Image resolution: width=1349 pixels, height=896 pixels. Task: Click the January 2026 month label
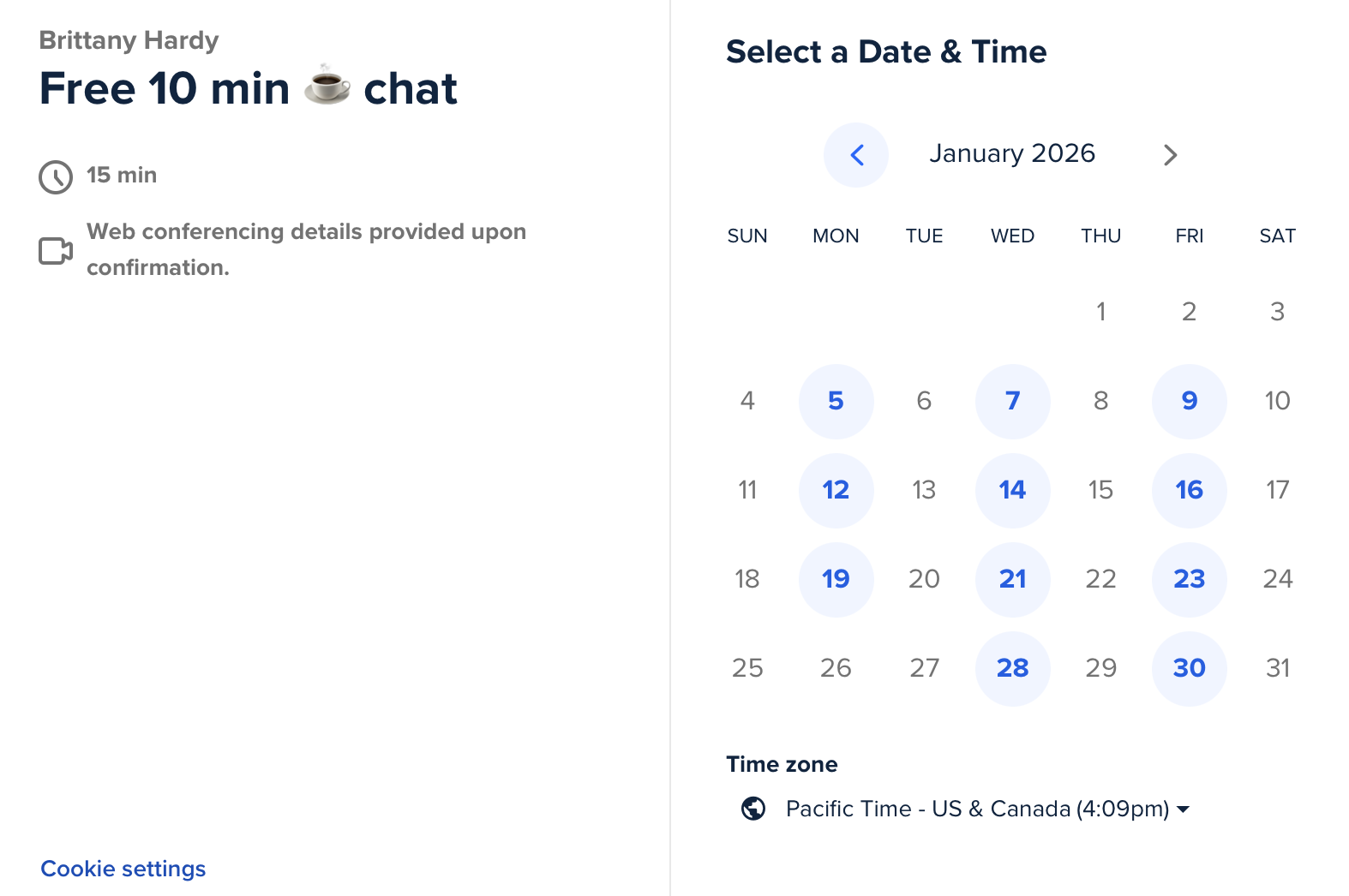[1012, 153]
